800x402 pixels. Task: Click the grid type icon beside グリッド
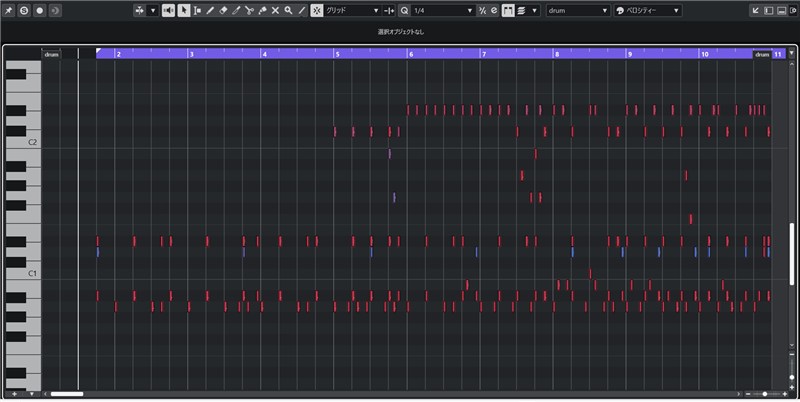click(389, 10)
